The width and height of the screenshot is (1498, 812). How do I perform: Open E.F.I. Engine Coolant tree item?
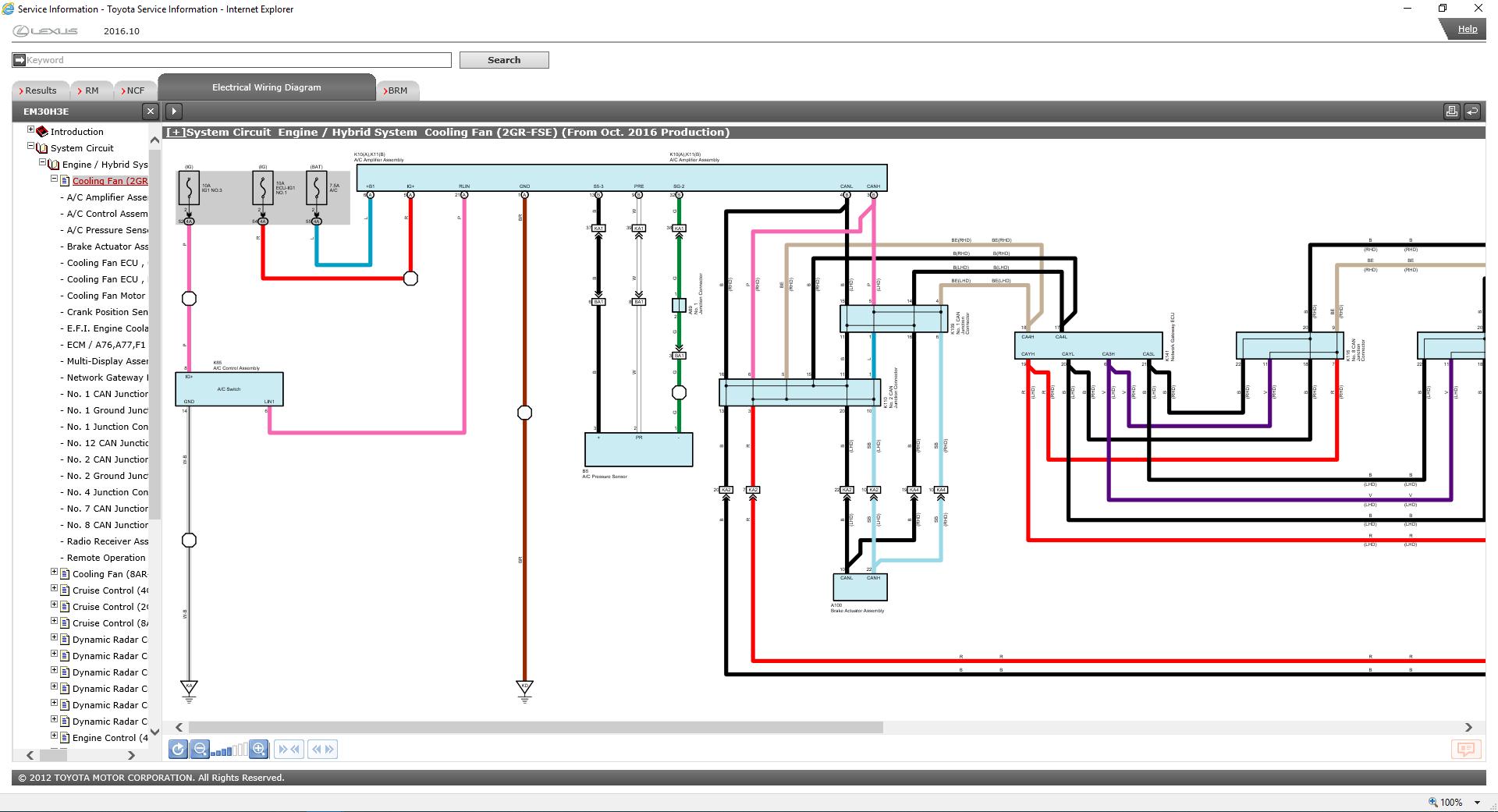pos(107,328)
